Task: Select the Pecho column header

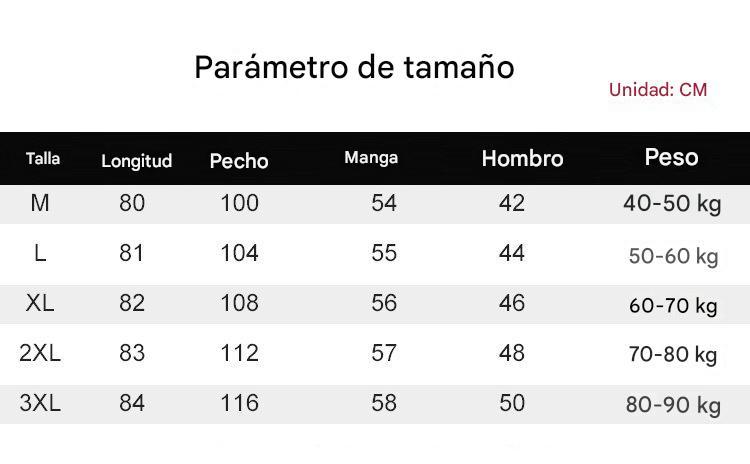Action: (x=239, y=160)
